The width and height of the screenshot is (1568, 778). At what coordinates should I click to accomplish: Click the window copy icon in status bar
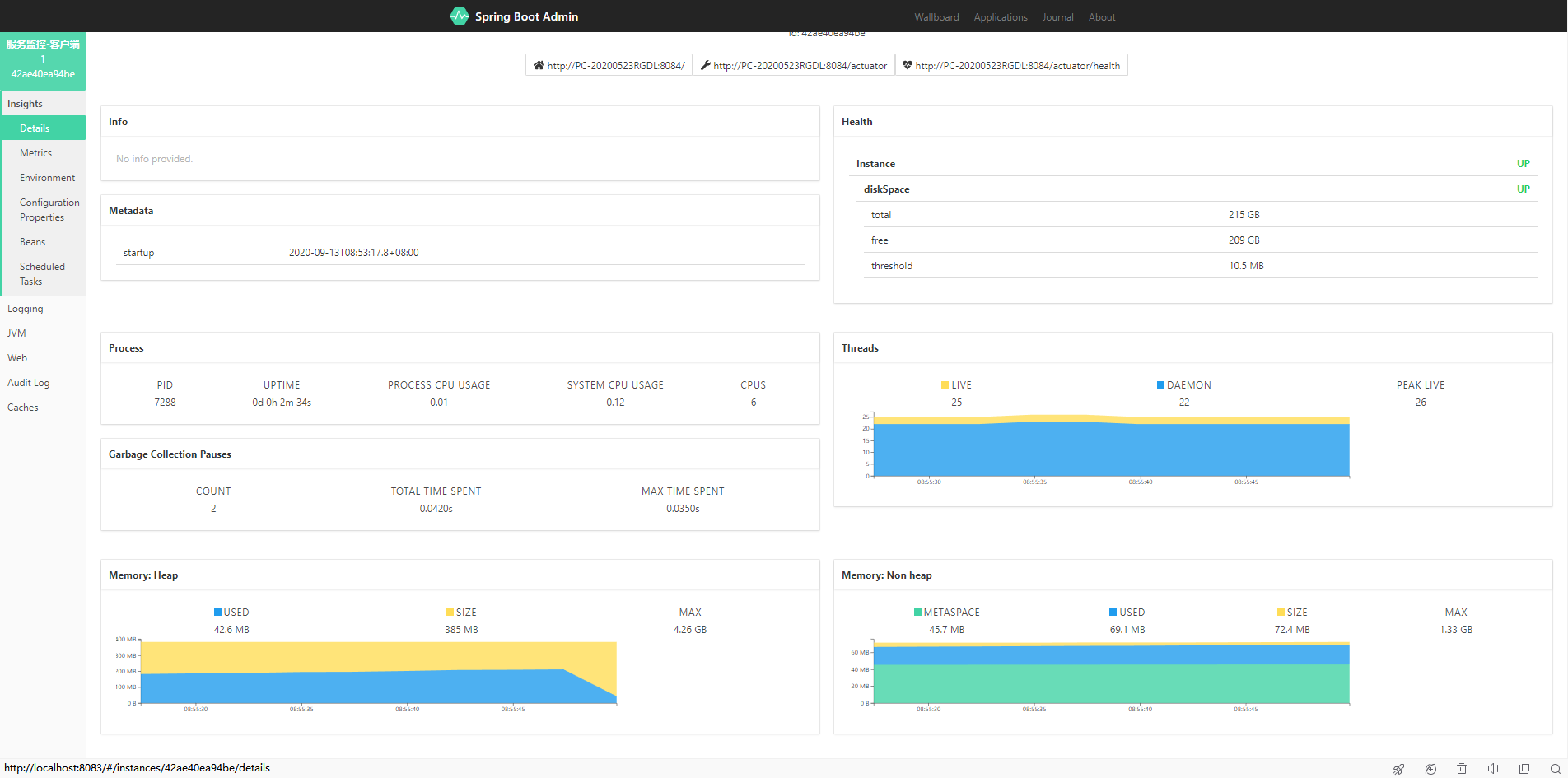pos(1524,769)
